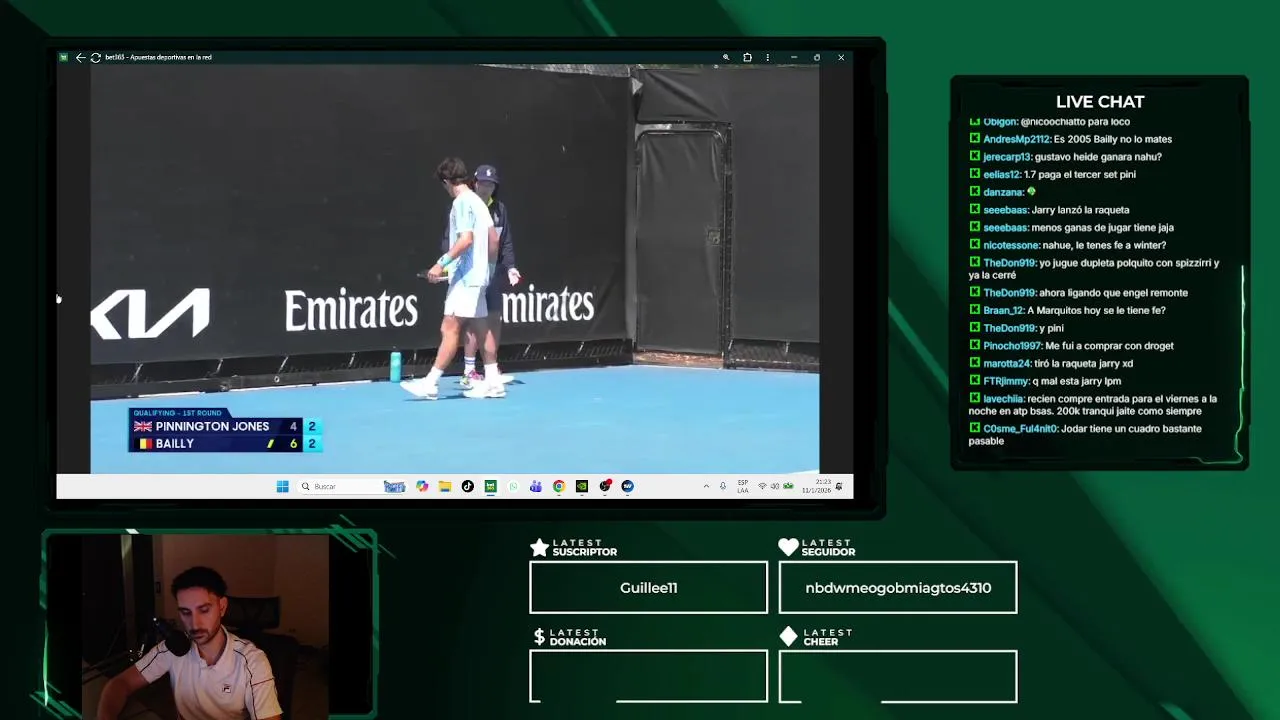Open the three-dot window menu
This screenshot has width=1280, height=720.
click(x=768, y=57)
